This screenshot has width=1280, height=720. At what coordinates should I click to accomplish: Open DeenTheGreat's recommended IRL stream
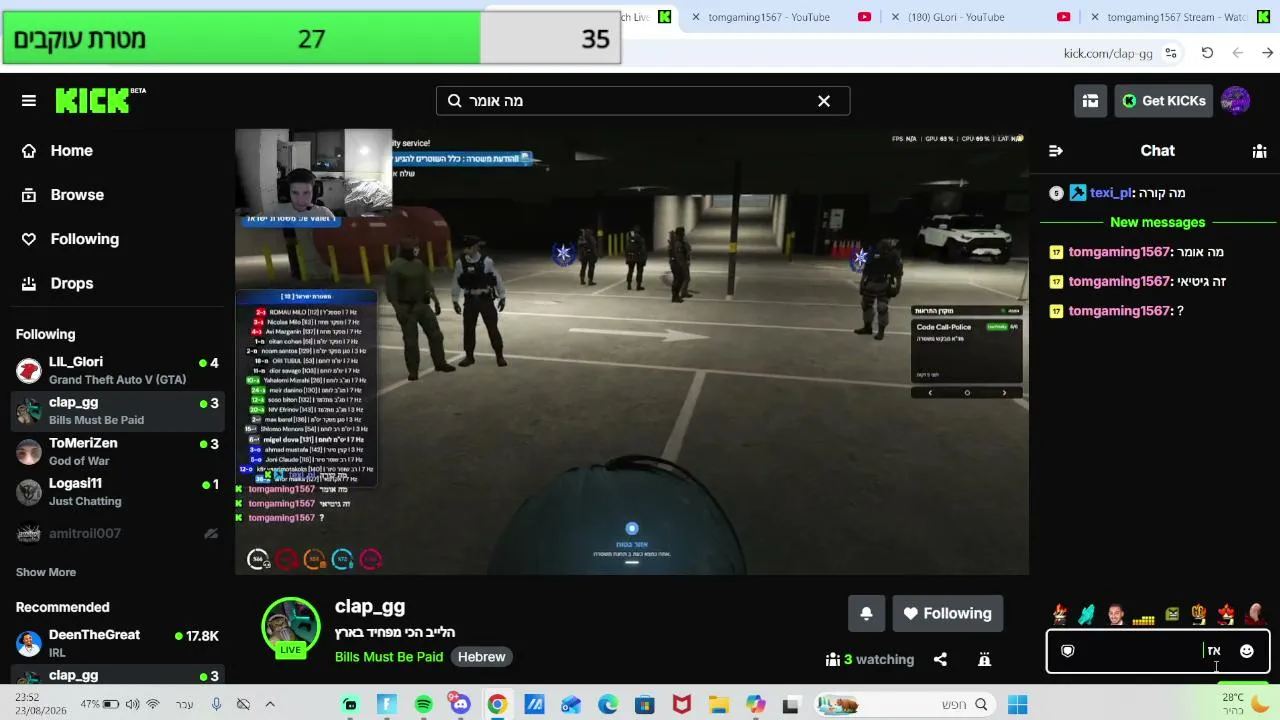pos(118,643)
